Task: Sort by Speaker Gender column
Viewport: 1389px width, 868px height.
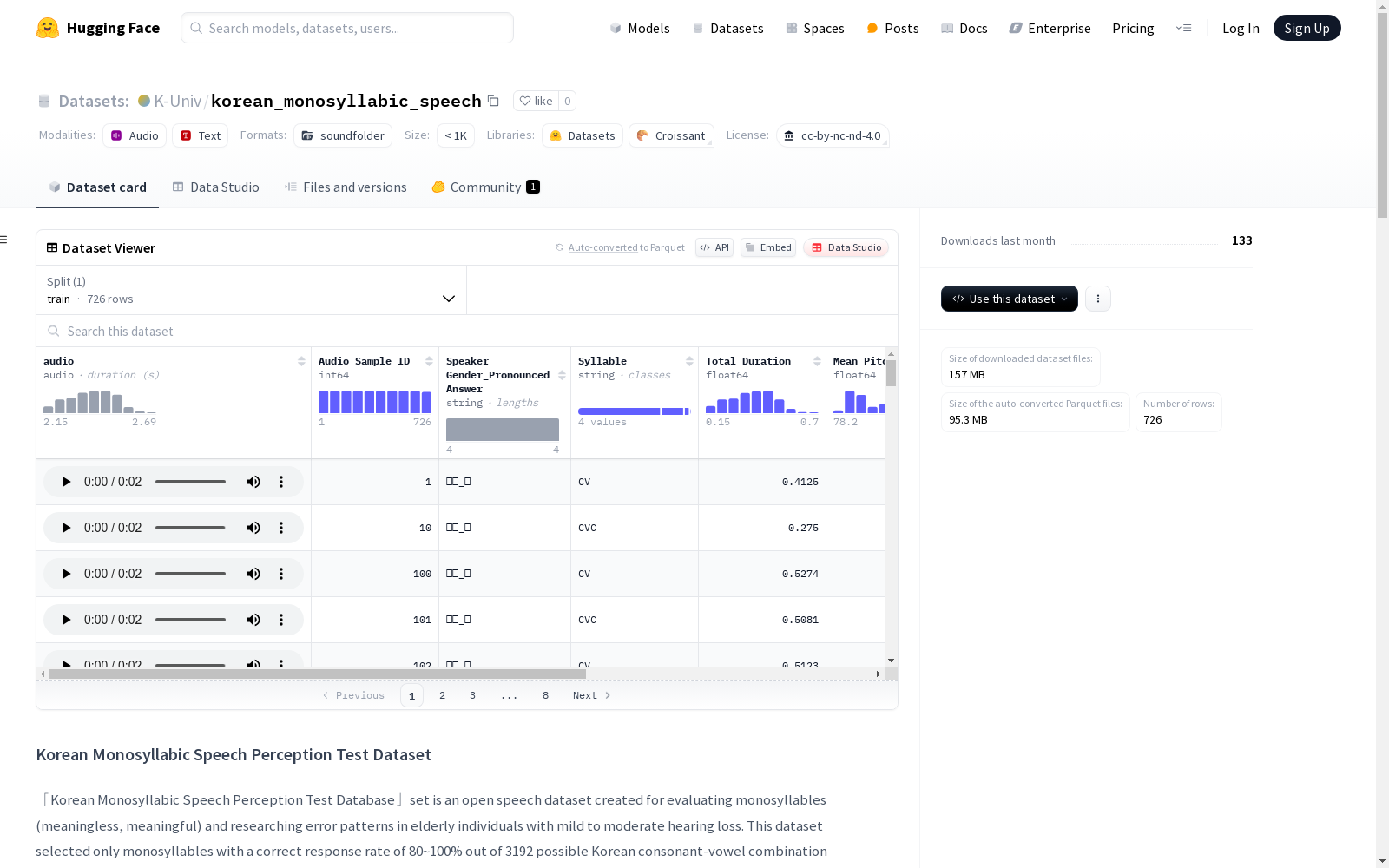Action: click(562, 375)
